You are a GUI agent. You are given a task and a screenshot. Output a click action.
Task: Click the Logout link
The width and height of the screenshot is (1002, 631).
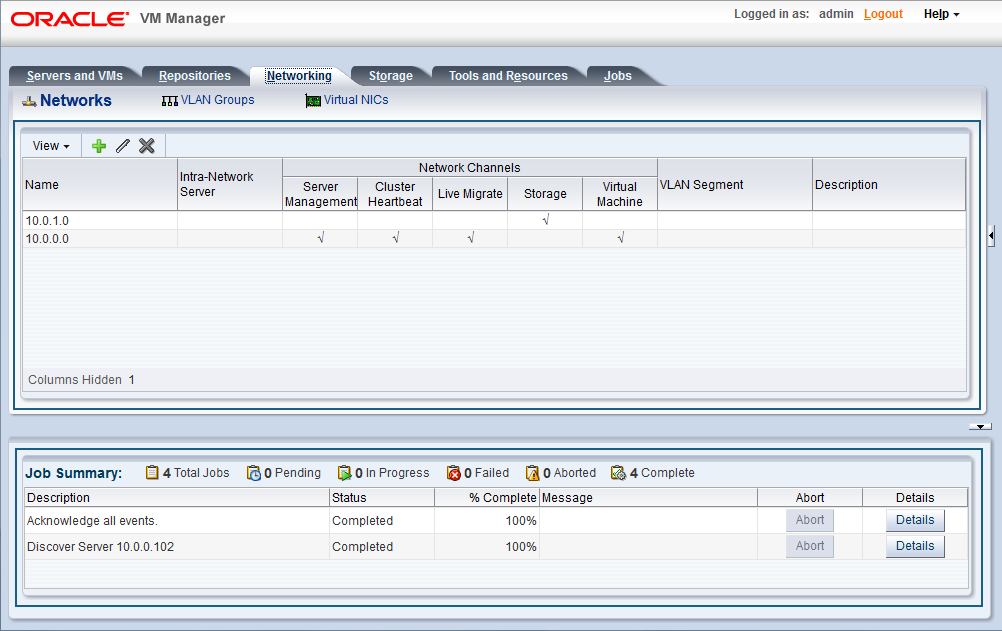coord(882,14)
